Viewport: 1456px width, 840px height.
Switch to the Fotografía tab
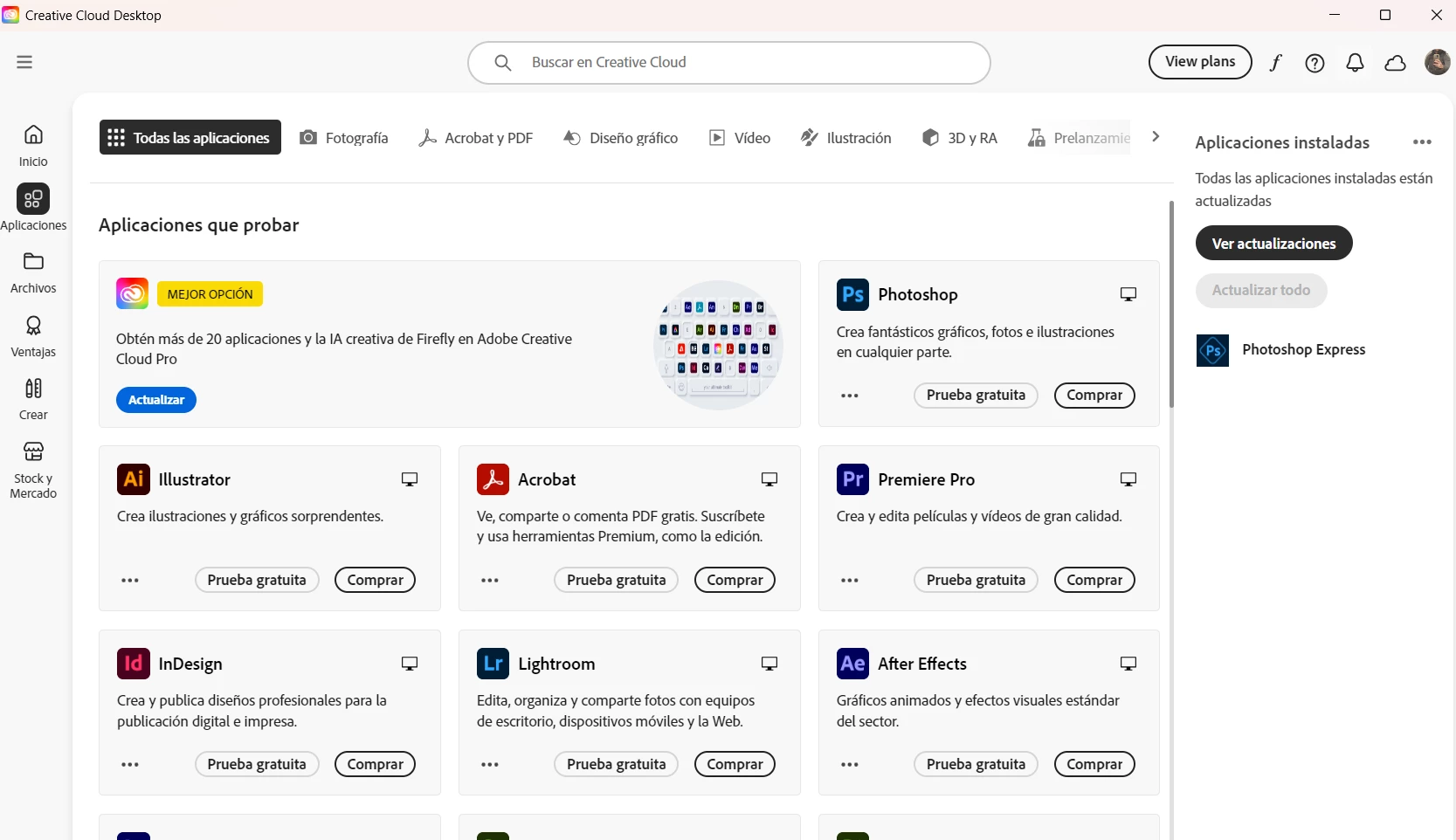(x=344, y=138)
